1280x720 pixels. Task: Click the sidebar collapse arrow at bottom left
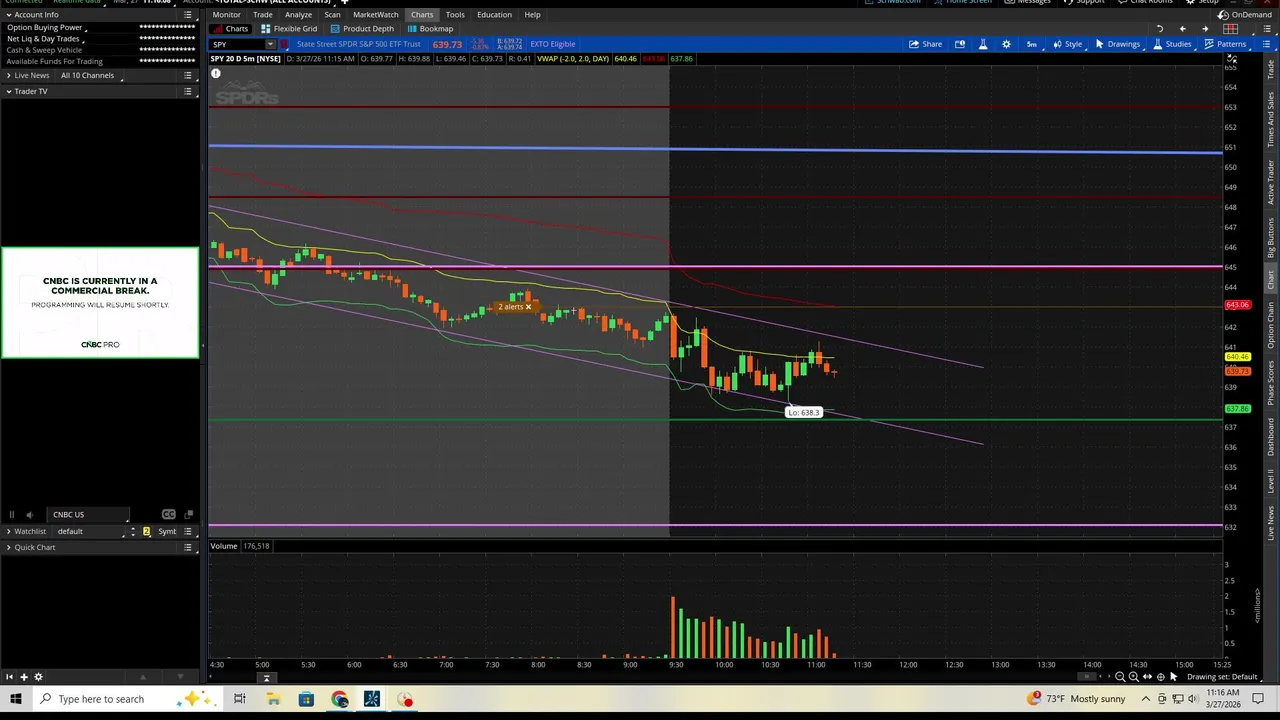tap(9, 677)
